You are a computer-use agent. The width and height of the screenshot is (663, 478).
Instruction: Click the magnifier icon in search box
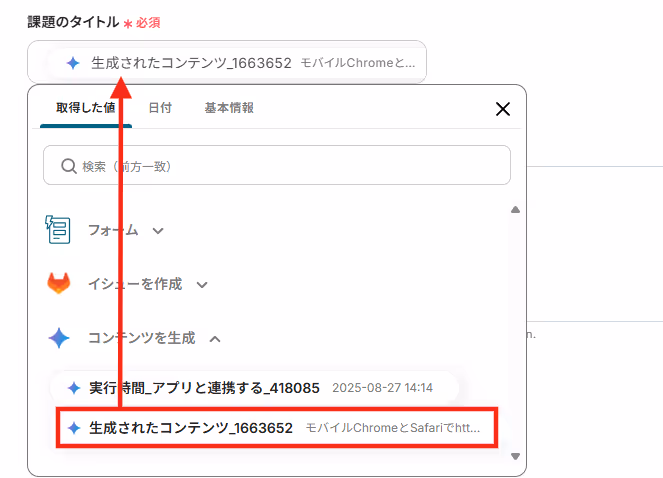coord(68,166)
